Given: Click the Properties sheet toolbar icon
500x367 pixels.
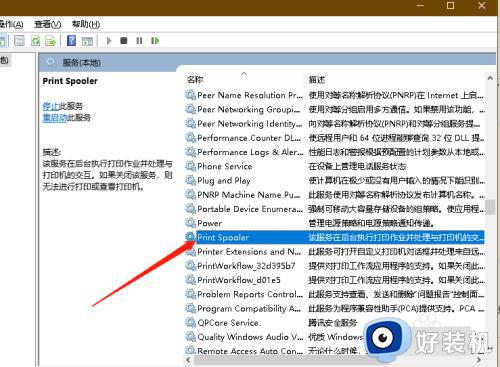Looking at the screenshot, I should coord(19,41).
